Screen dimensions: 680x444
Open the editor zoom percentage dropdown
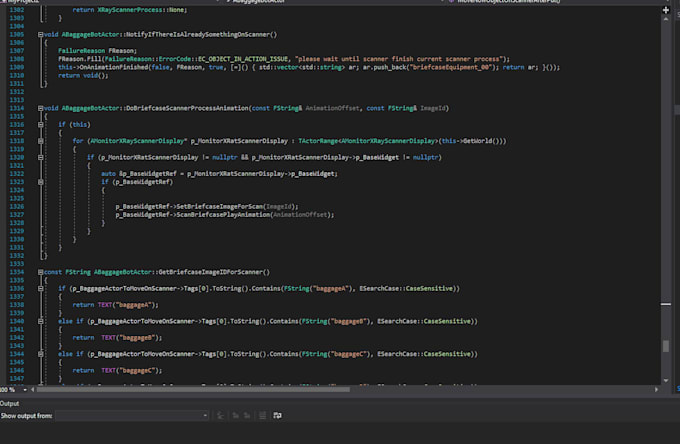tap(25, 390)
